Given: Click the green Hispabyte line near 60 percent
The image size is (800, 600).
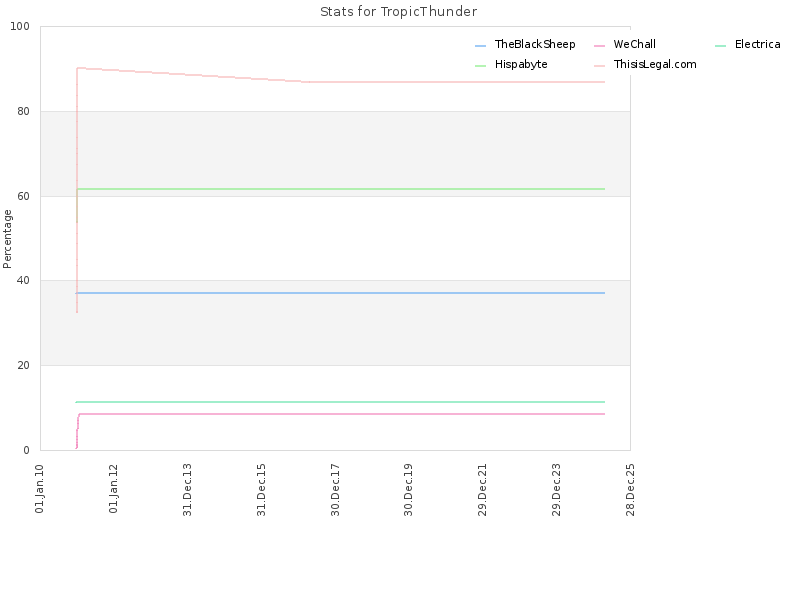Looking at the screenshot, I should [x=340, y=189].
